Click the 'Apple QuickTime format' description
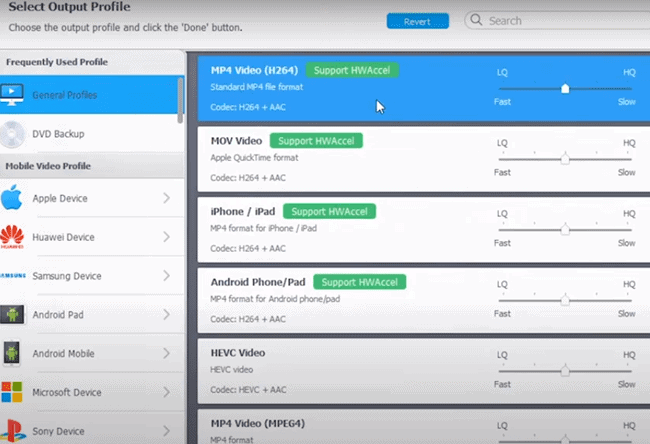The image size is (650, 444). click(254, 158)
